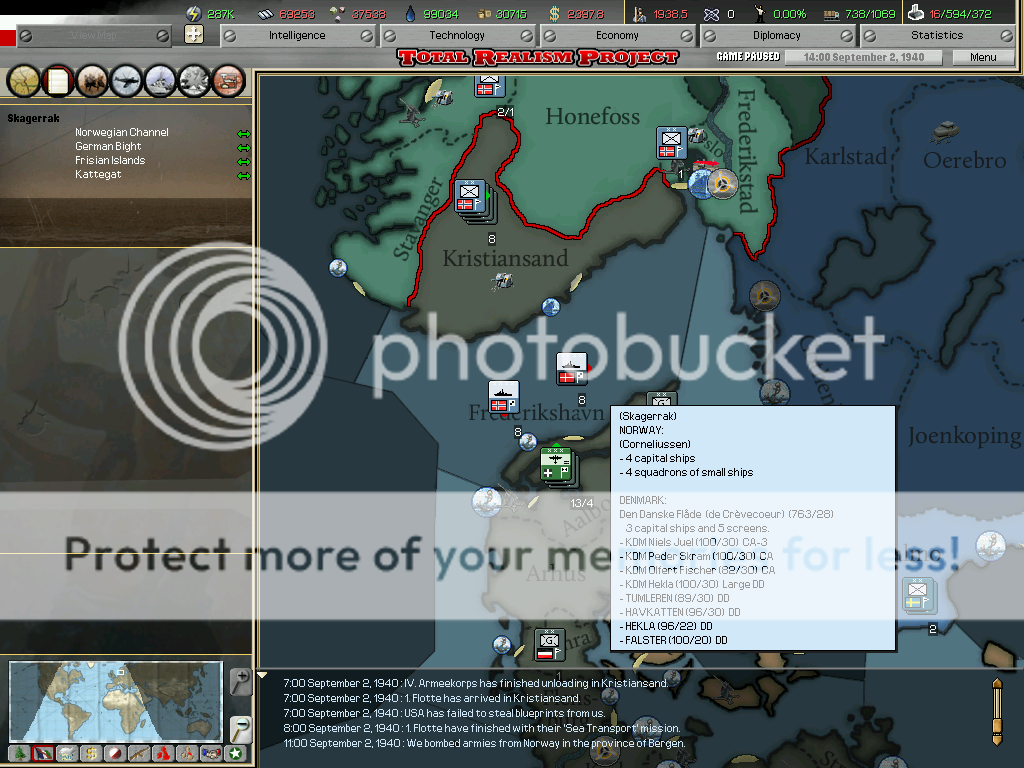Toggle victory points map mode (star)
Viewport: 1024px width, 768px height.
235,754
